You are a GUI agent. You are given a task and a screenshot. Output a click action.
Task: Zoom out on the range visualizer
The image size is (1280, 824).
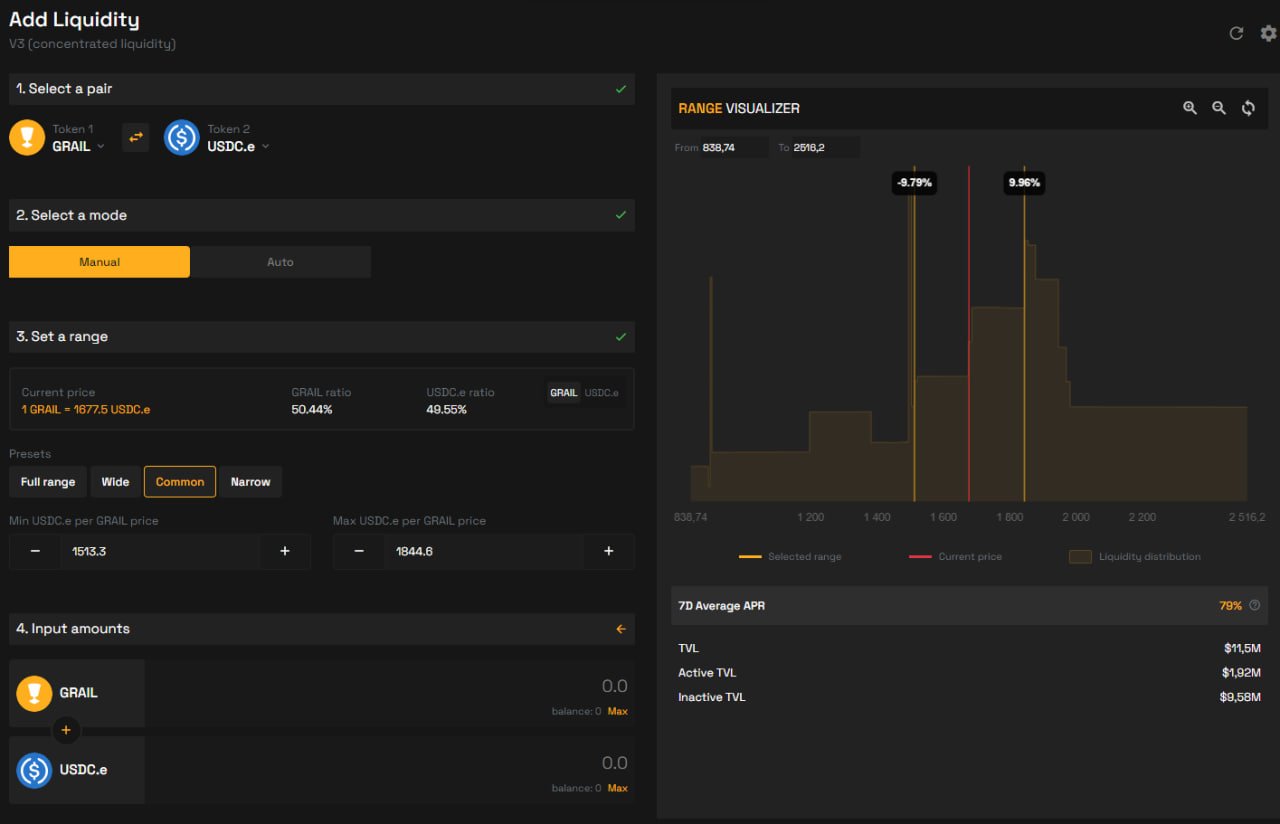(1218, 108)
